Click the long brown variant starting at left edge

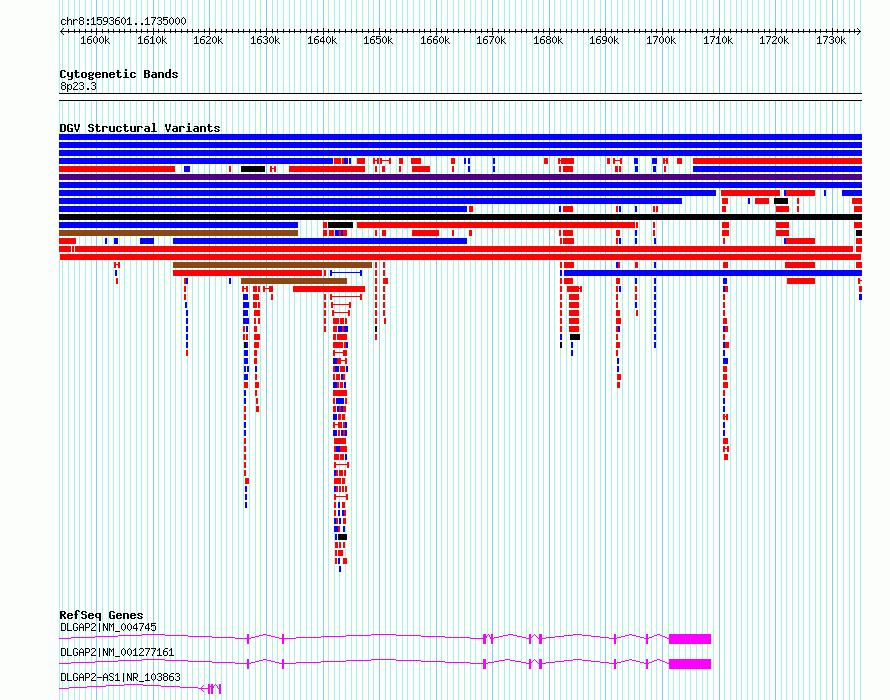click(x=178, y=233)
